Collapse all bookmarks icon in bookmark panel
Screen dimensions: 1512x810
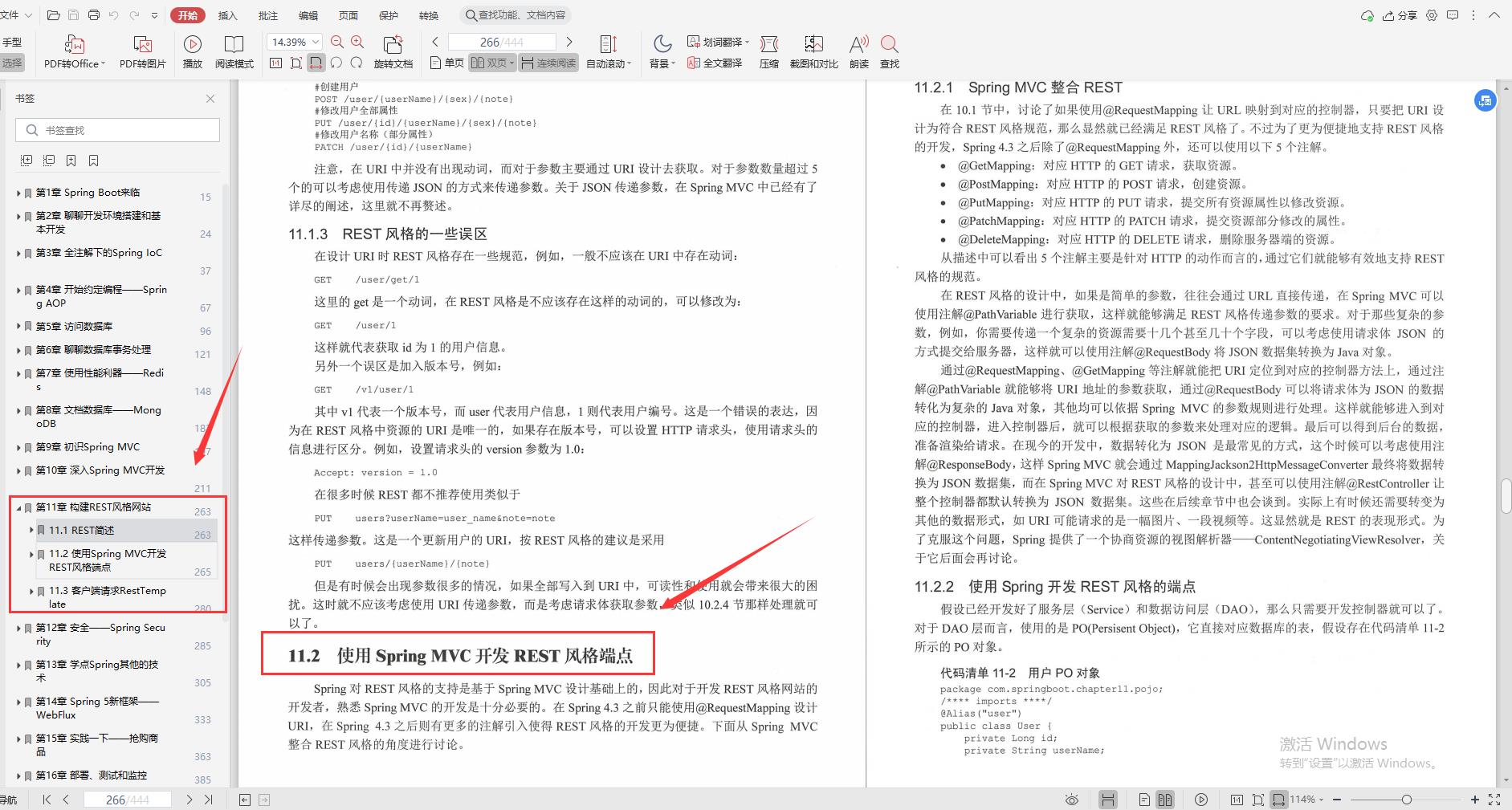(49, 161)
